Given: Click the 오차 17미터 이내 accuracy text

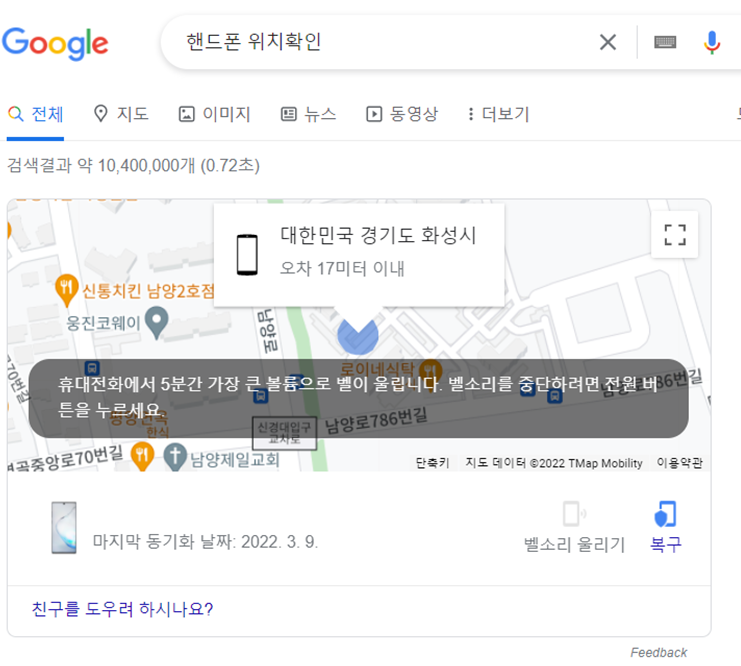Looking at the screenshot, I should pyautogui.click(x=342, y=268).
